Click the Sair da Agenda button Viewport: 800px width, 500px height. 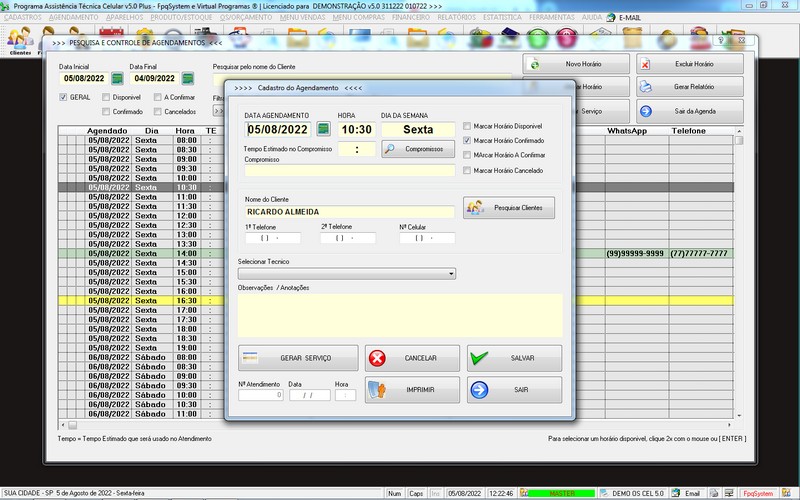[690, 111]
